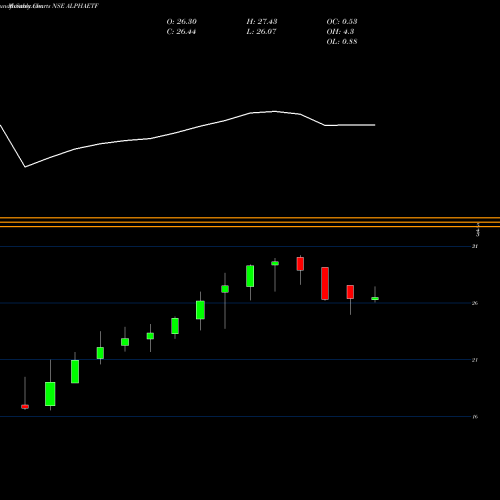The width and height of the screenshot is (500, 500).
Task: Select the open value 'O: 26.30'
Action: pyautogui.click(x=181, y=22)
